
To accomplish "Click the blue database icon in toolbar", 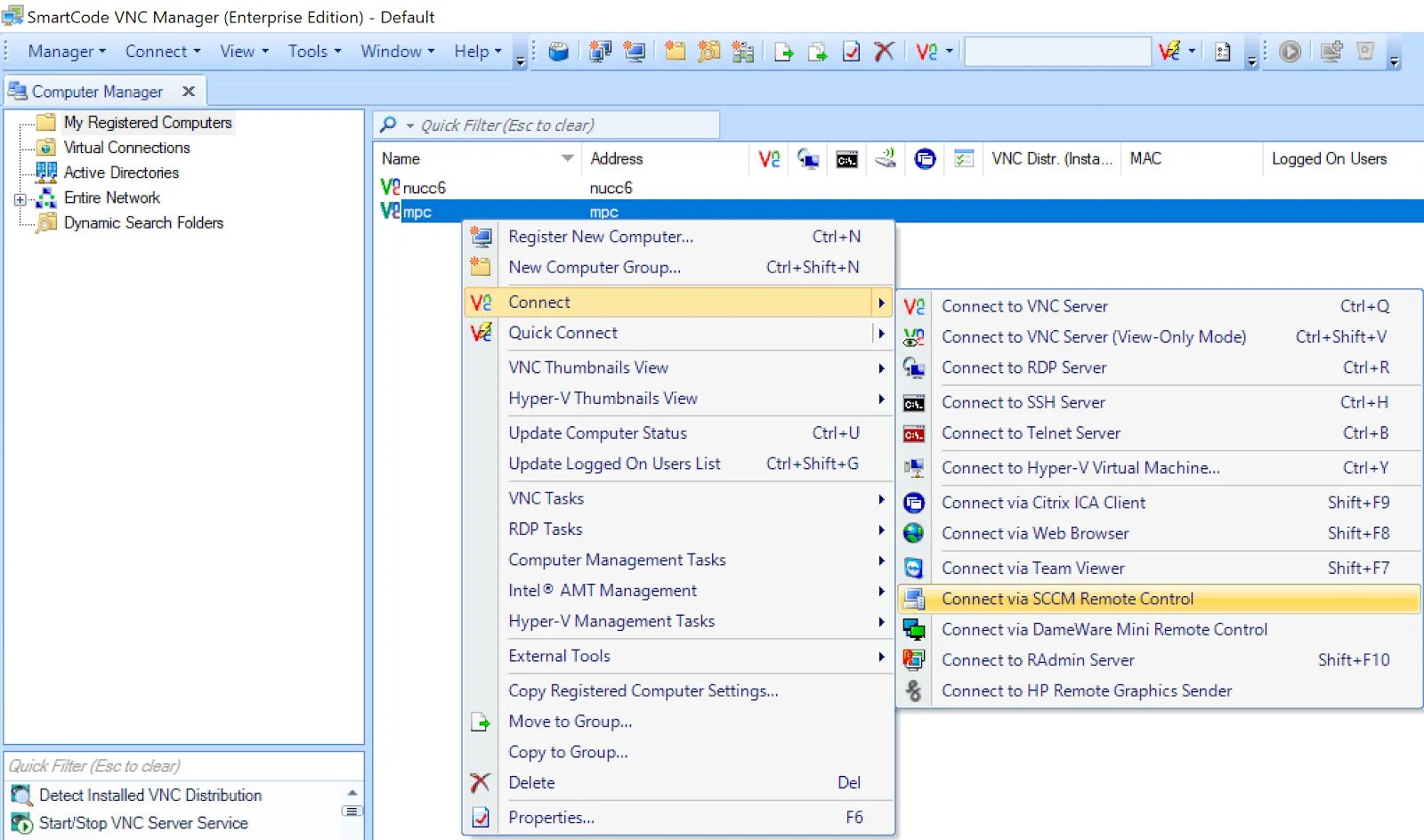I will (558, 52).
